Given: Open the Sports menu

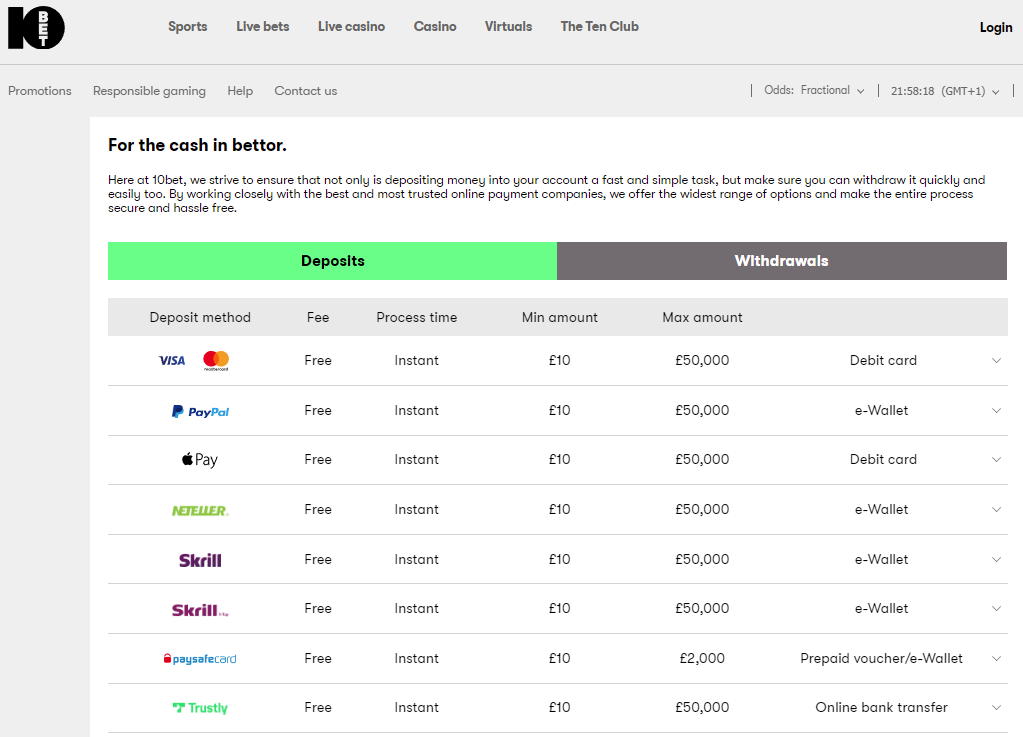Looking at the screenshot, I should click(x=188, y=27).
